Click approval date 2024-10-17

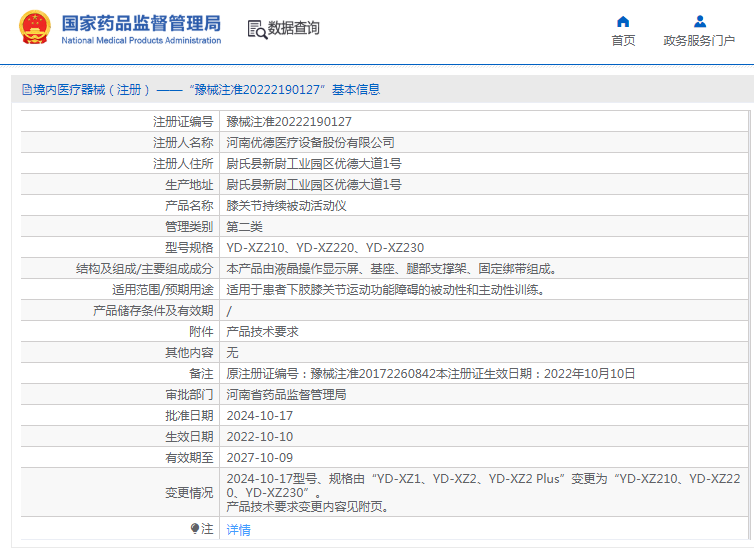point(260,416)
